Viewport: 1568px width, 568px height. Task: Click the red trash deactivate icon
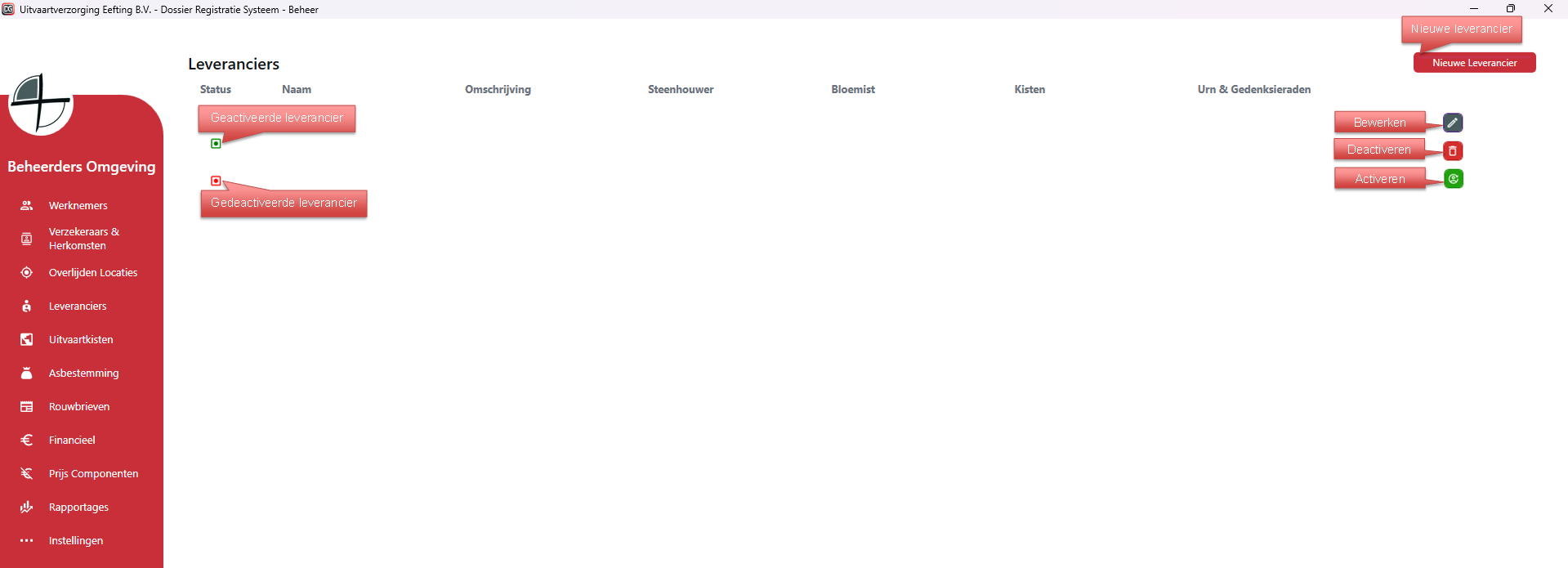click(1453, 151)
